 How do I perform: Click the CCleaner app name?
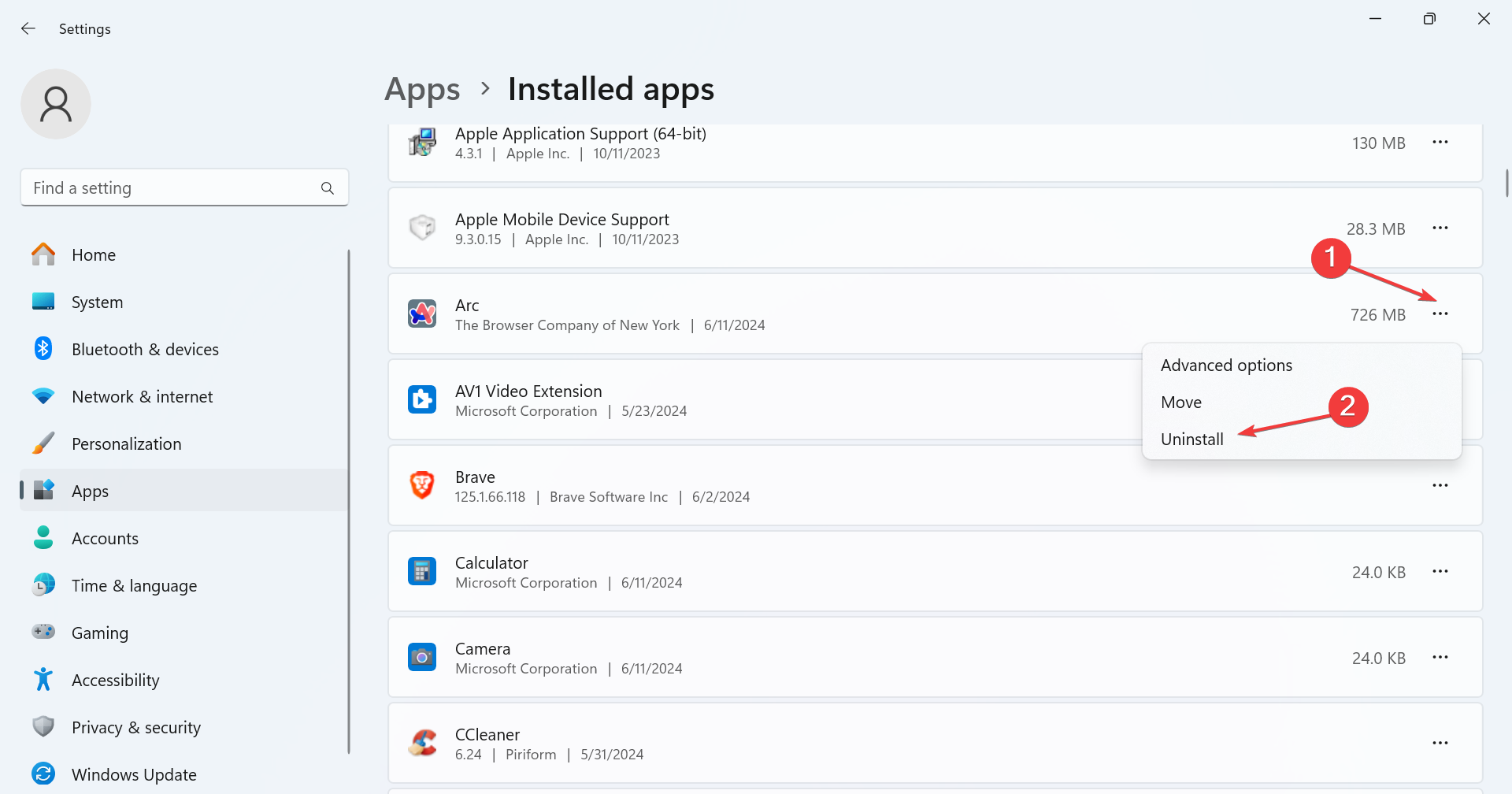coord(487,735)
